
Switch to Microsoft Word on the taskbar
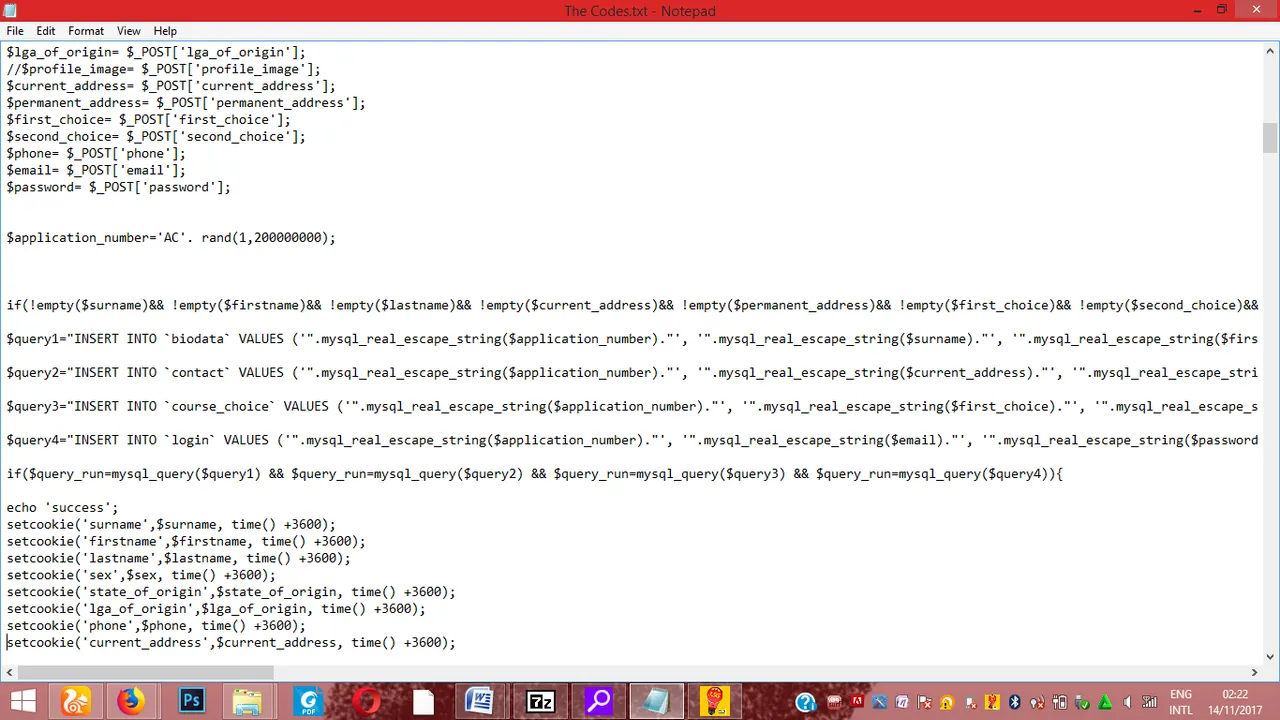point(480,701)
